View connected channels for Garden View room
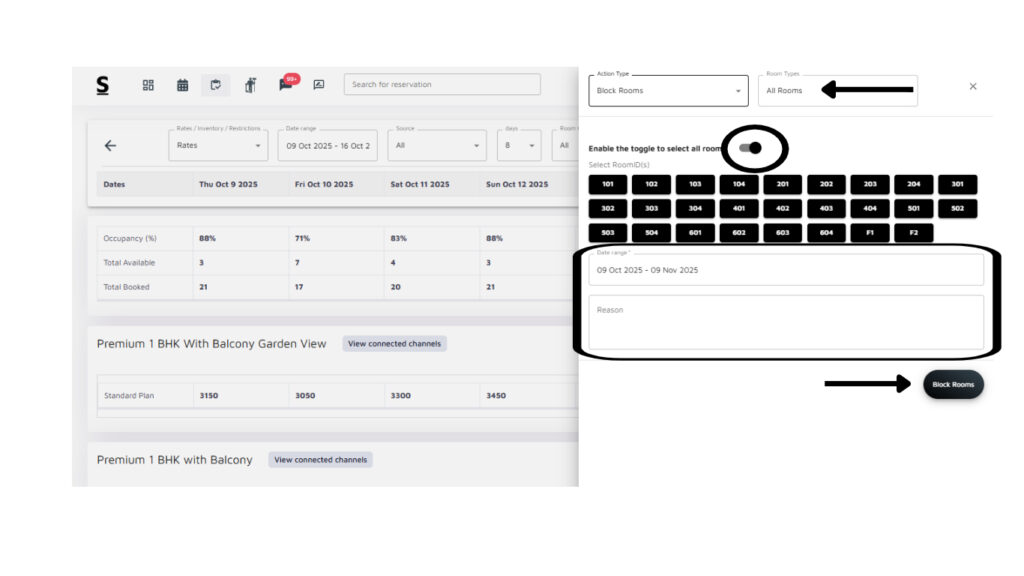Screen dimensions: 1024x576 point(394,344)
